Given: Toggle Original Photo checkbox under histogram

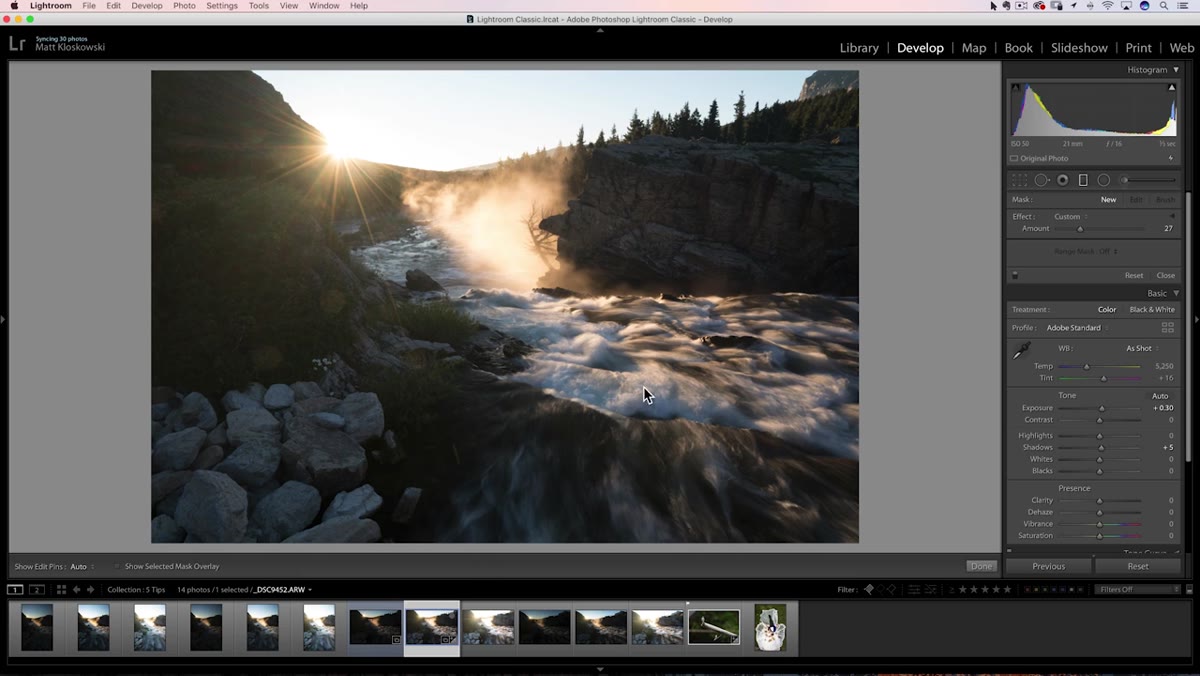Looking at the screenshot, I should coord(1014,158).
